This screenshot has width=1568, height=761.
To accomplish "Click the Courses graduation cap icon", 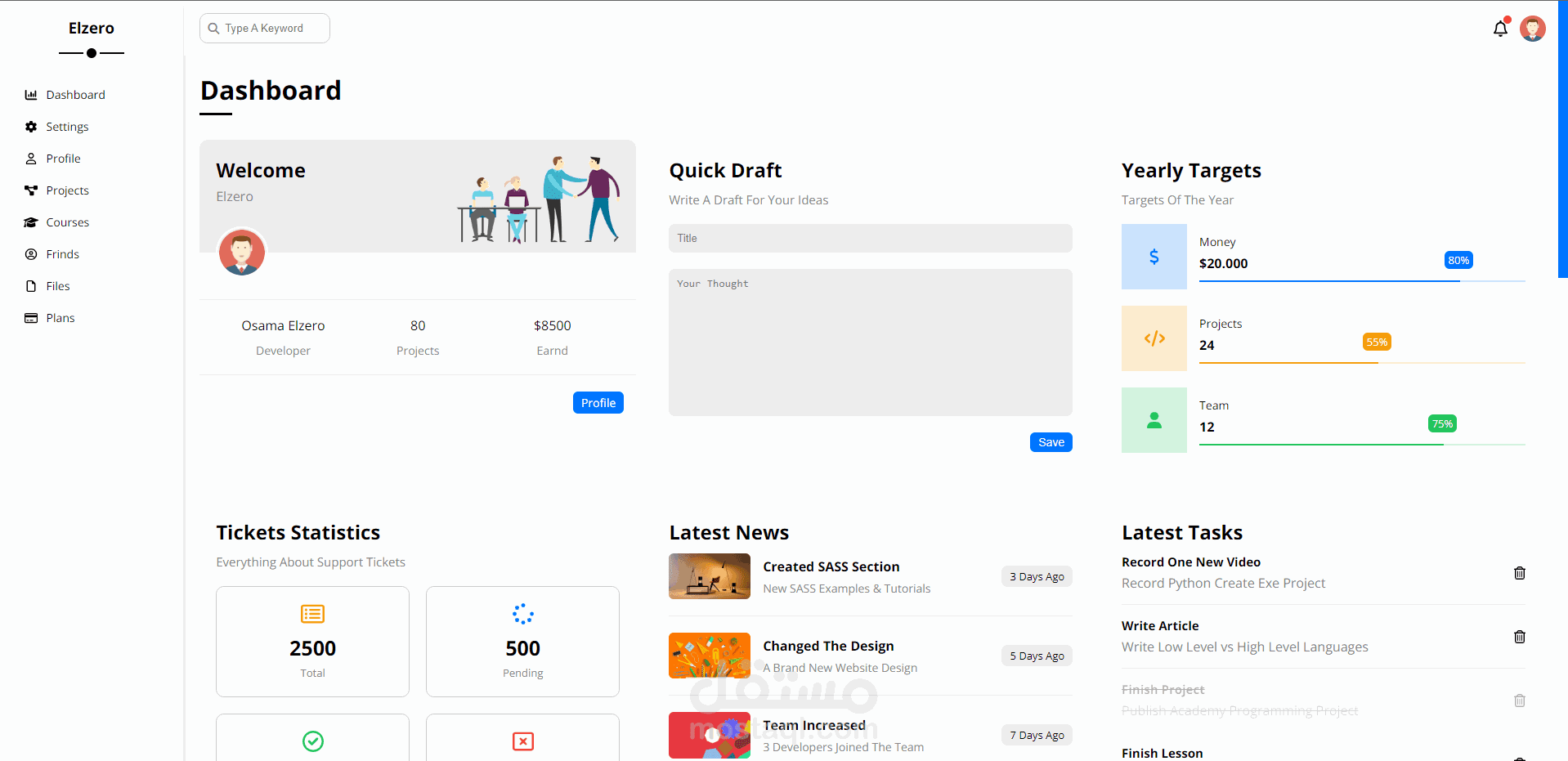I will tap(31, 222).
